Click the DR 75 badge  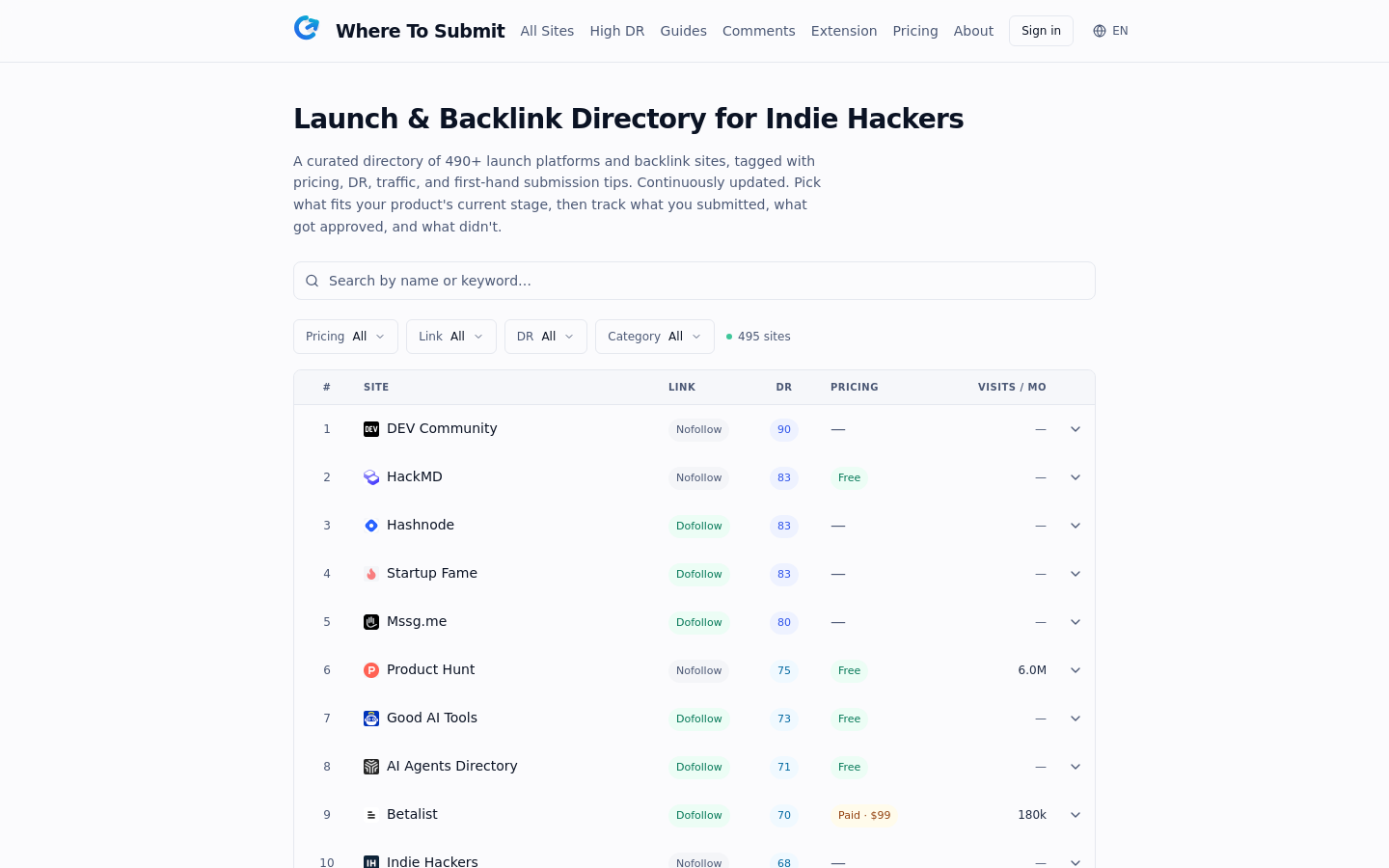(x=784, y=670)
